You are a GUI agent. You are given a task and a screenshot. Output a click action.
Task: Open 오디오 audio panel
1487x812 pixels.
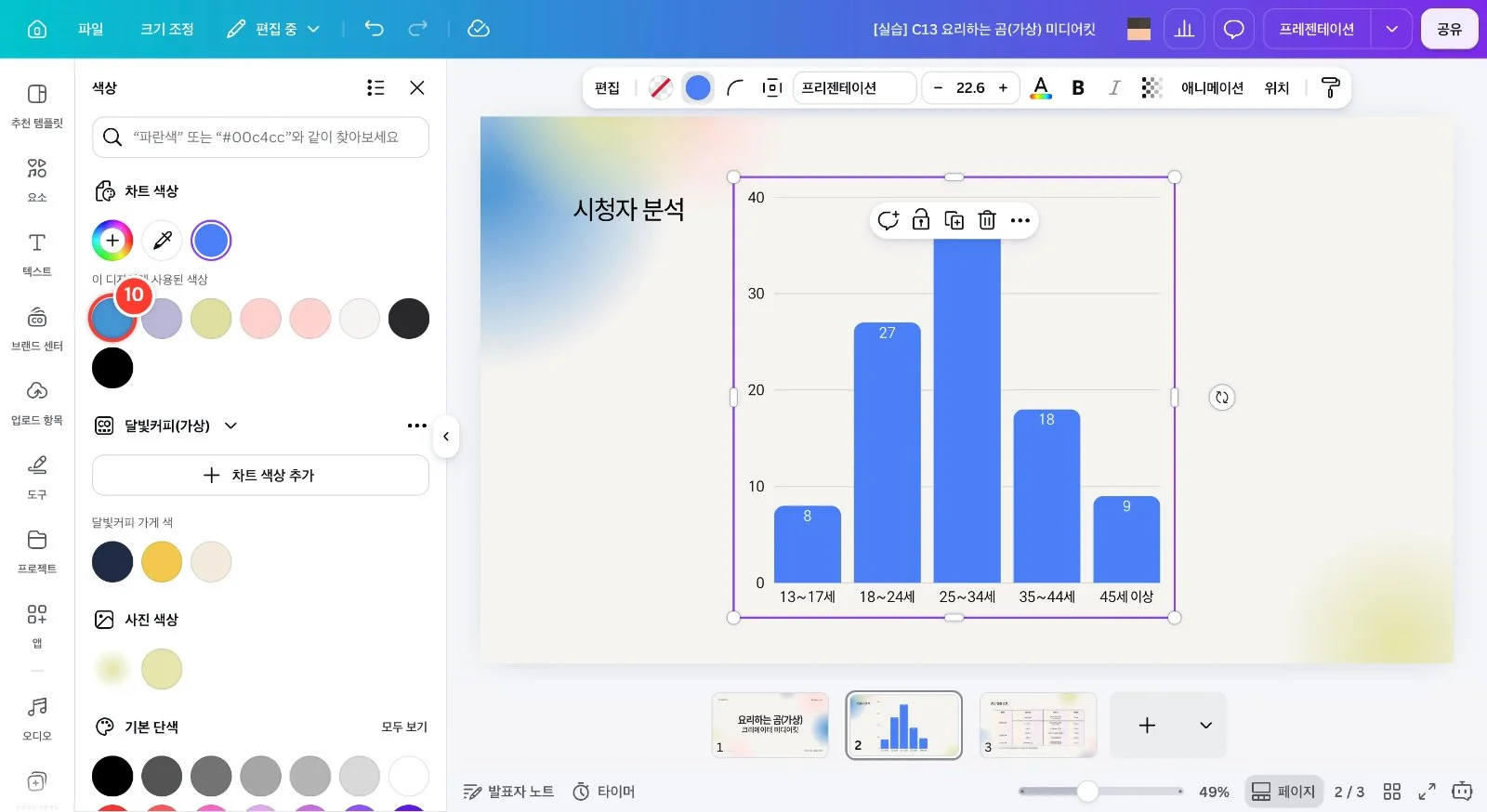[x=37, y=718]
